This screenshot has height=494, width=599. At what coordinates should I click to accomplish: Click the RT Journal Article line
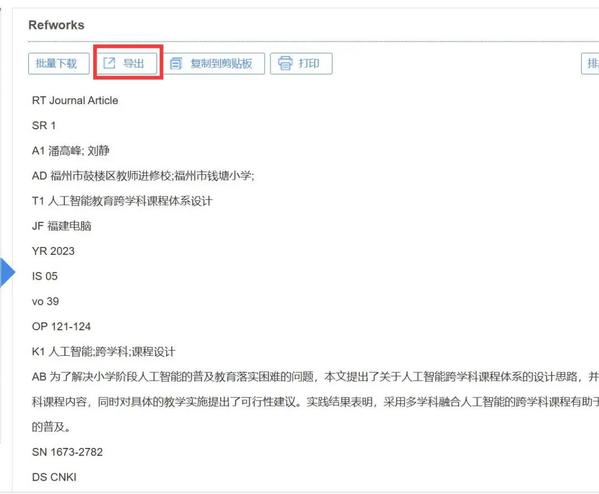point(75,100)
